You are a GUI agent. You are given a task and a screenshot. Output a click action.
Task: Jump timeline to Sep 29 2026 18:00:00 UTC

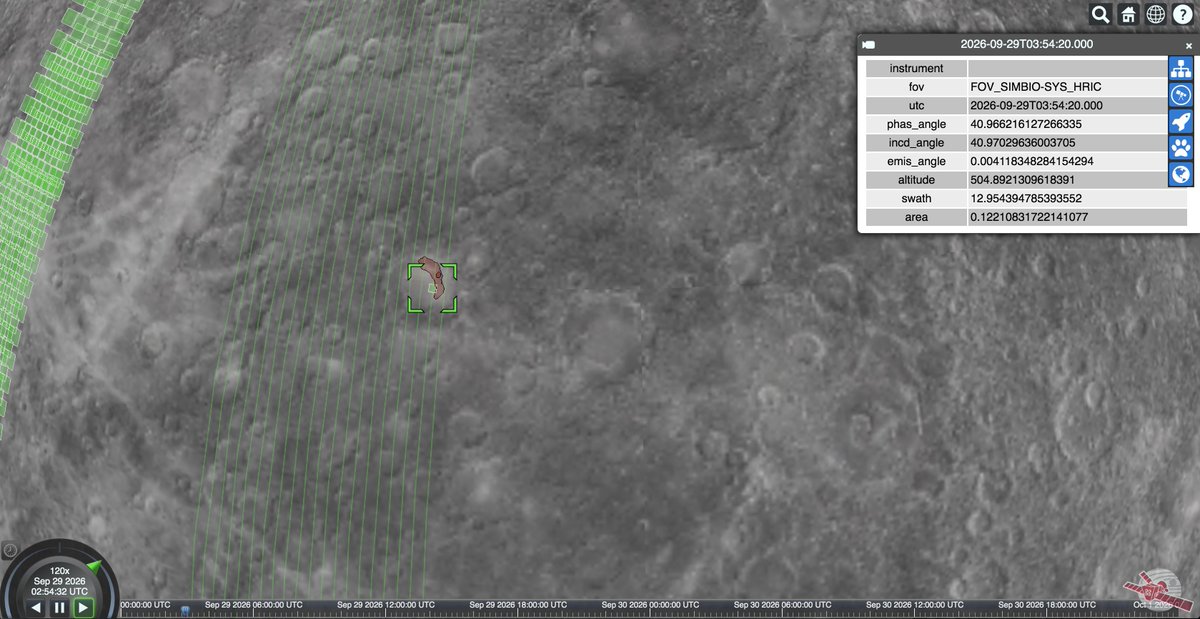[x=518, y=605]
